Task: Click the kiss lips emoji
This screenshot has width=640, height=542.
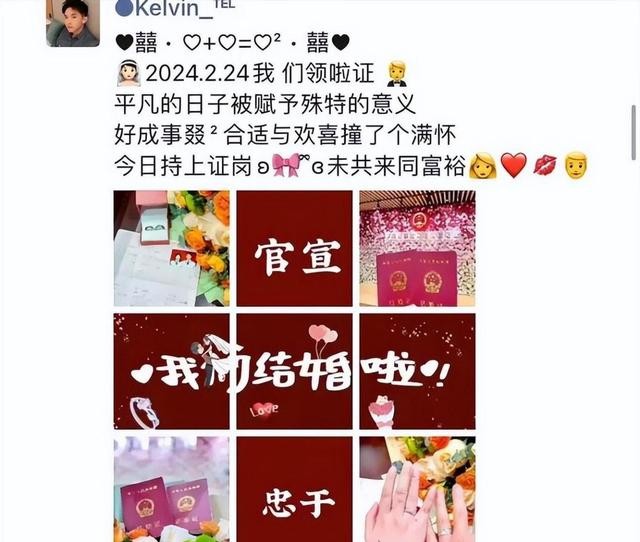Action: [x=545, y=166]
